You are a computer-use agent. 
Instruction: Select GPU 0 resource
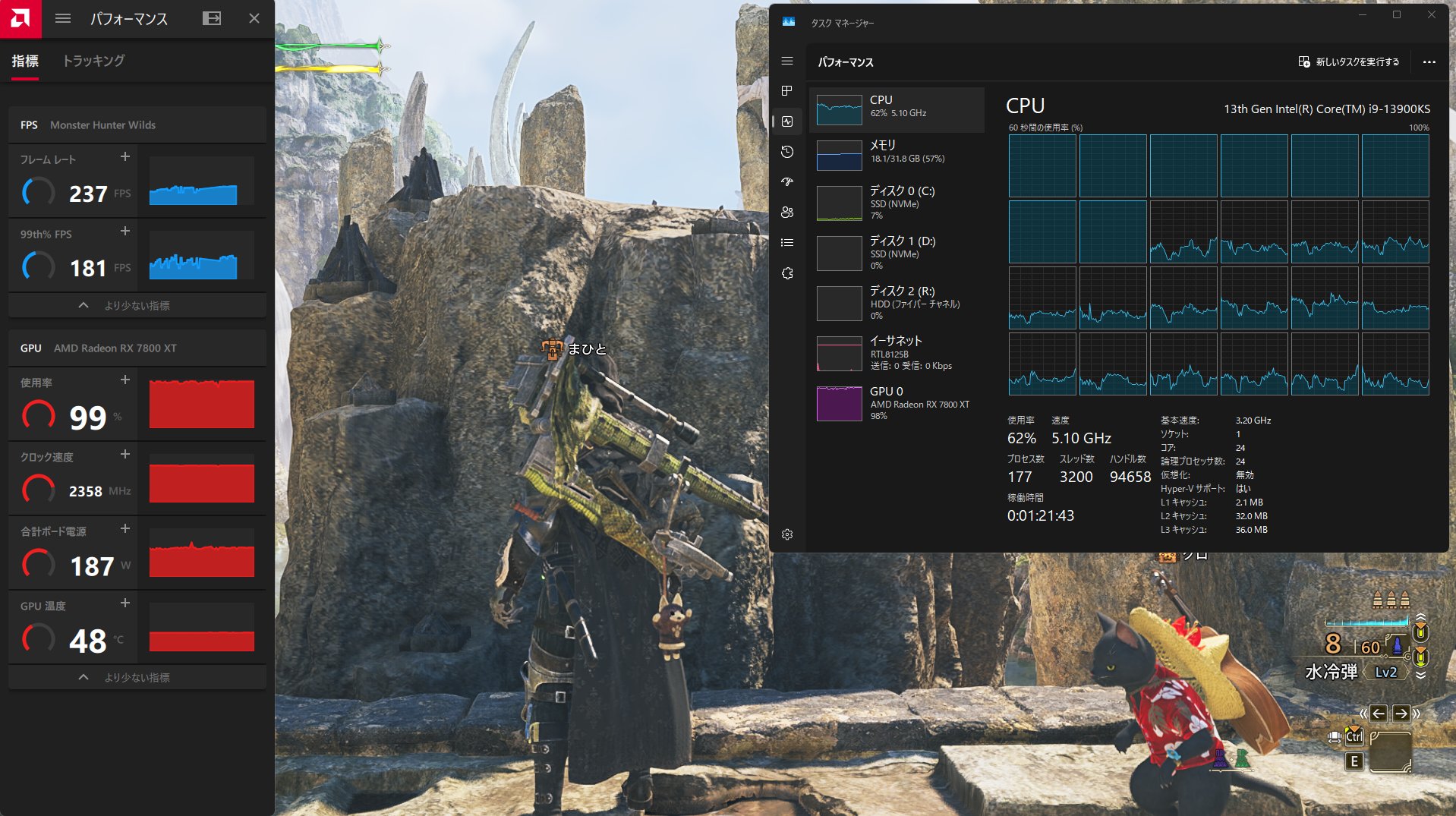tap(897, 403)
